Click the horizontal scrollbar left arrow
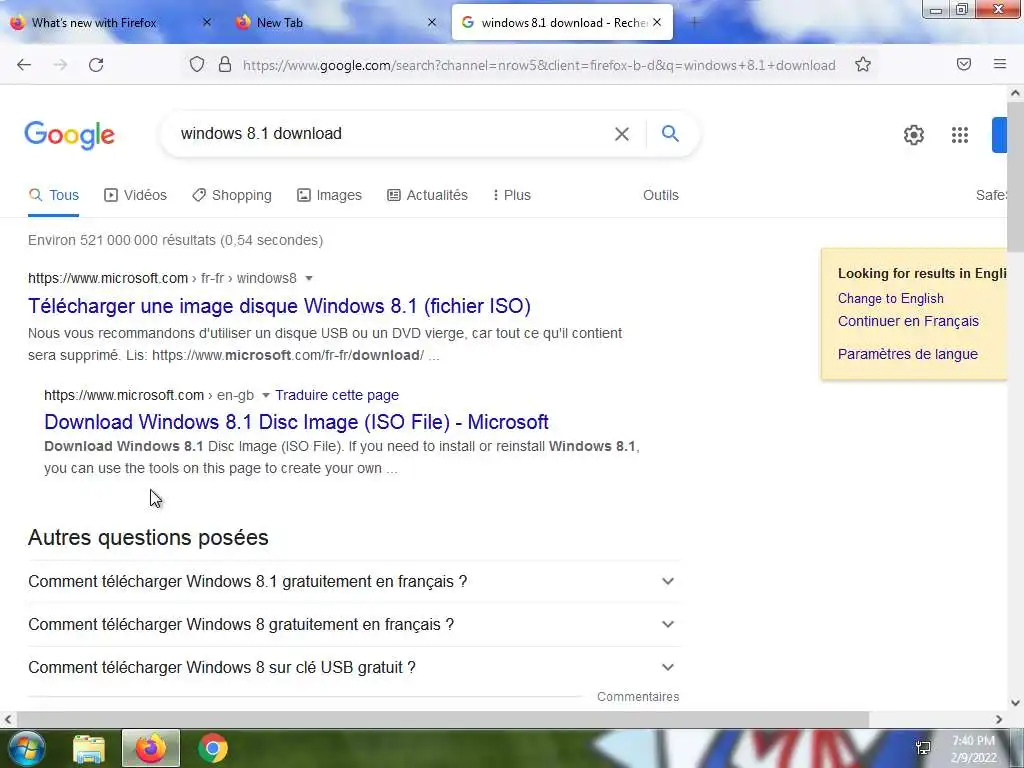Image resolution: width=1024 pixels, height=768 pixels. point(7,719)
